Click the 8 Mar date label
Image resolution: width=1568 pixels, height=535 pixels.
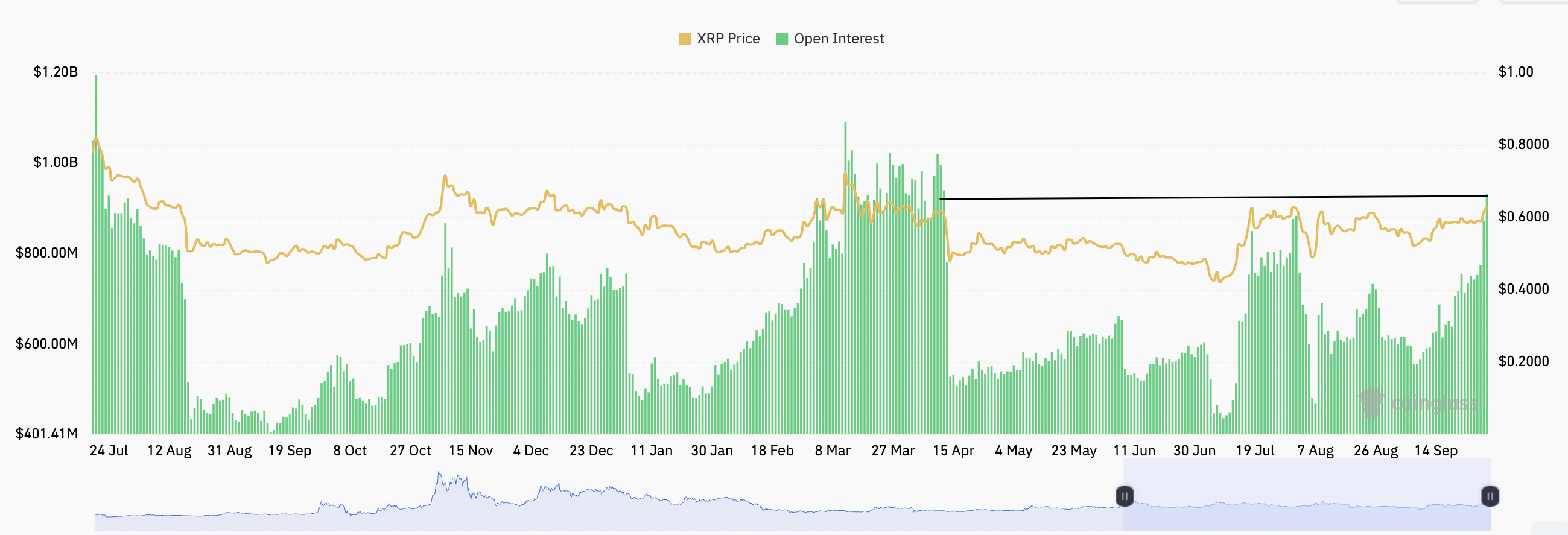pos(833,451)
